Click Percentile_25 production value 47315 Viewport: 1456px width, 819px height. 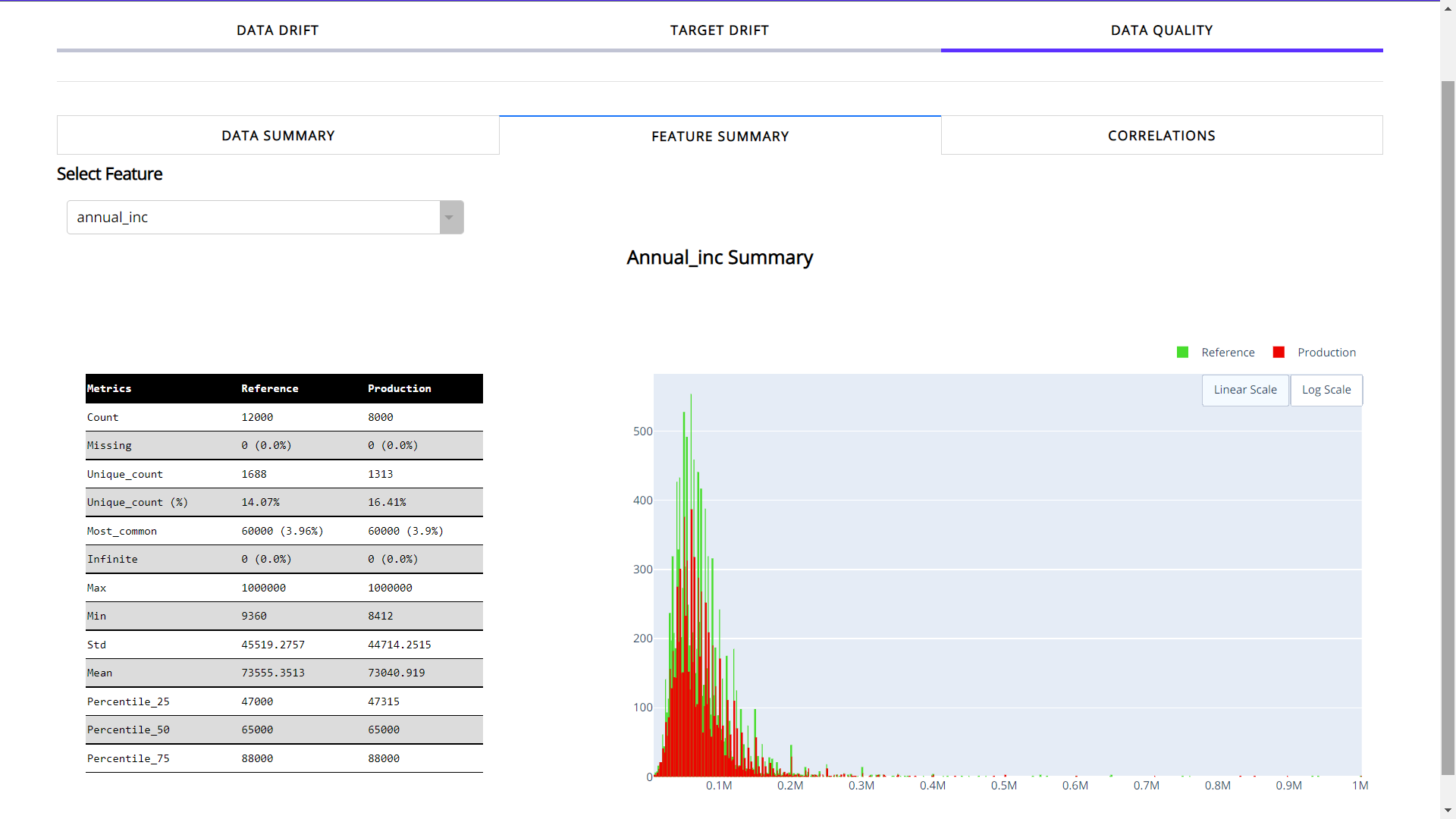pos(384,701)
